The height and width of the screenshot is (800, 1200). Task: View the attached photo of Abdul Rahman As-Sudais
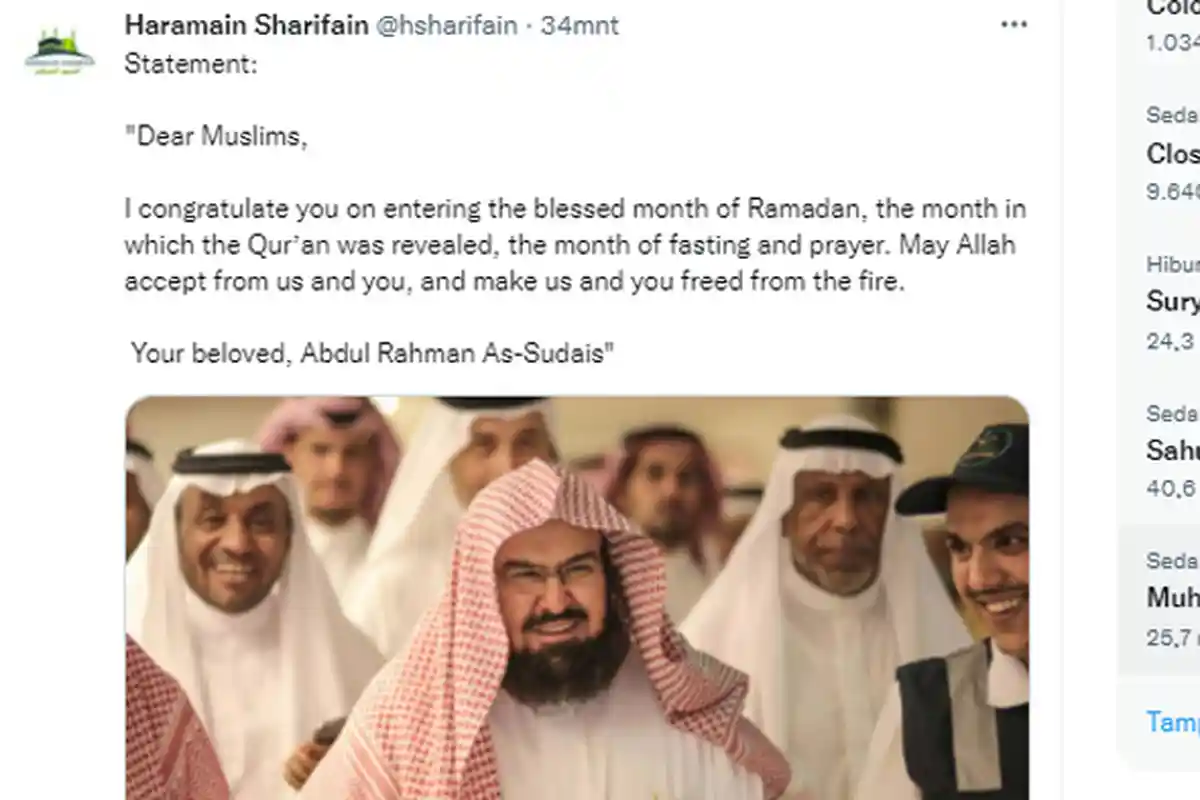580,600
